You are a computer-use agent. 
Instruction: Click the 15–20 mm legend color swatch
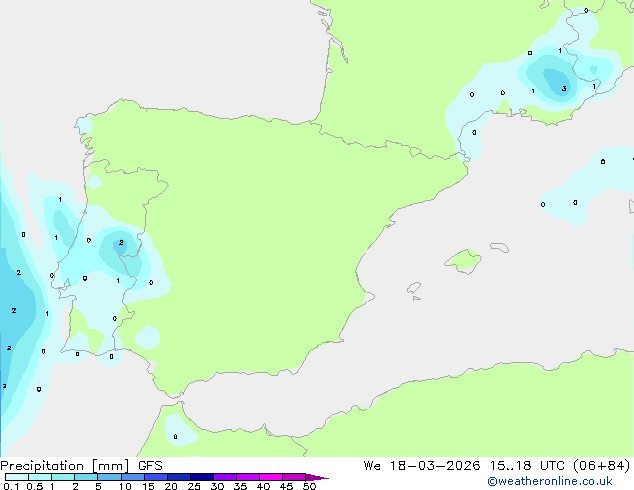pyautogui.click(x=156, y=477)
